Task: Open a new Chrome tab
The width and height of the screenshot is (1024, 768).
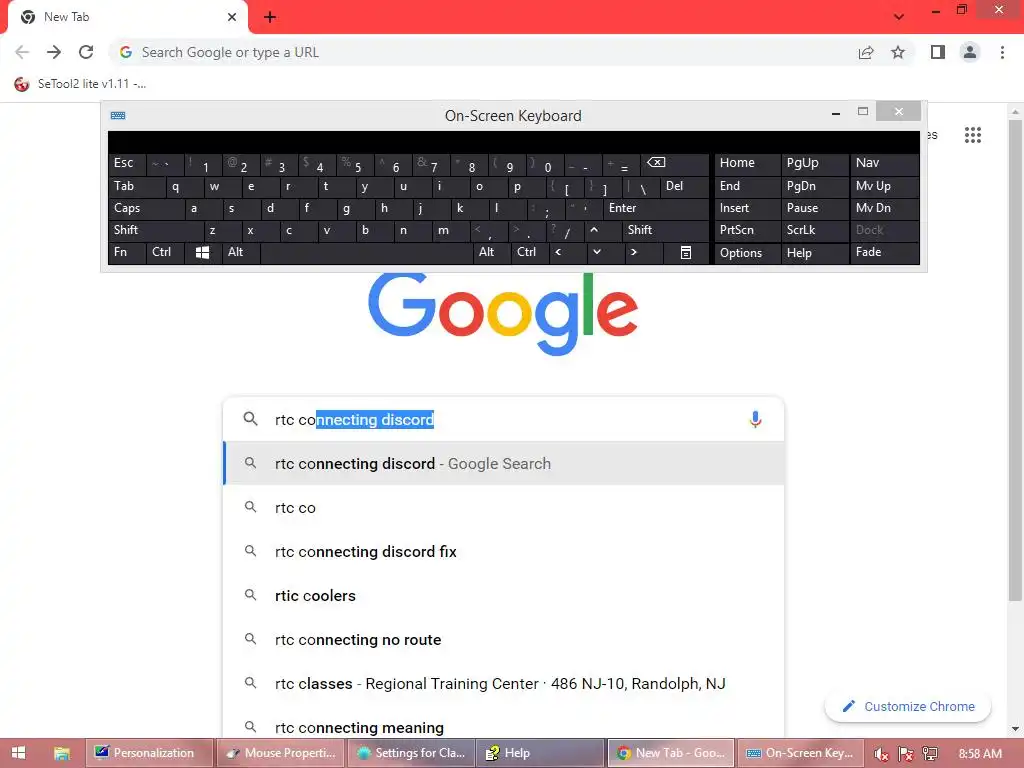Action: point(270,17)
